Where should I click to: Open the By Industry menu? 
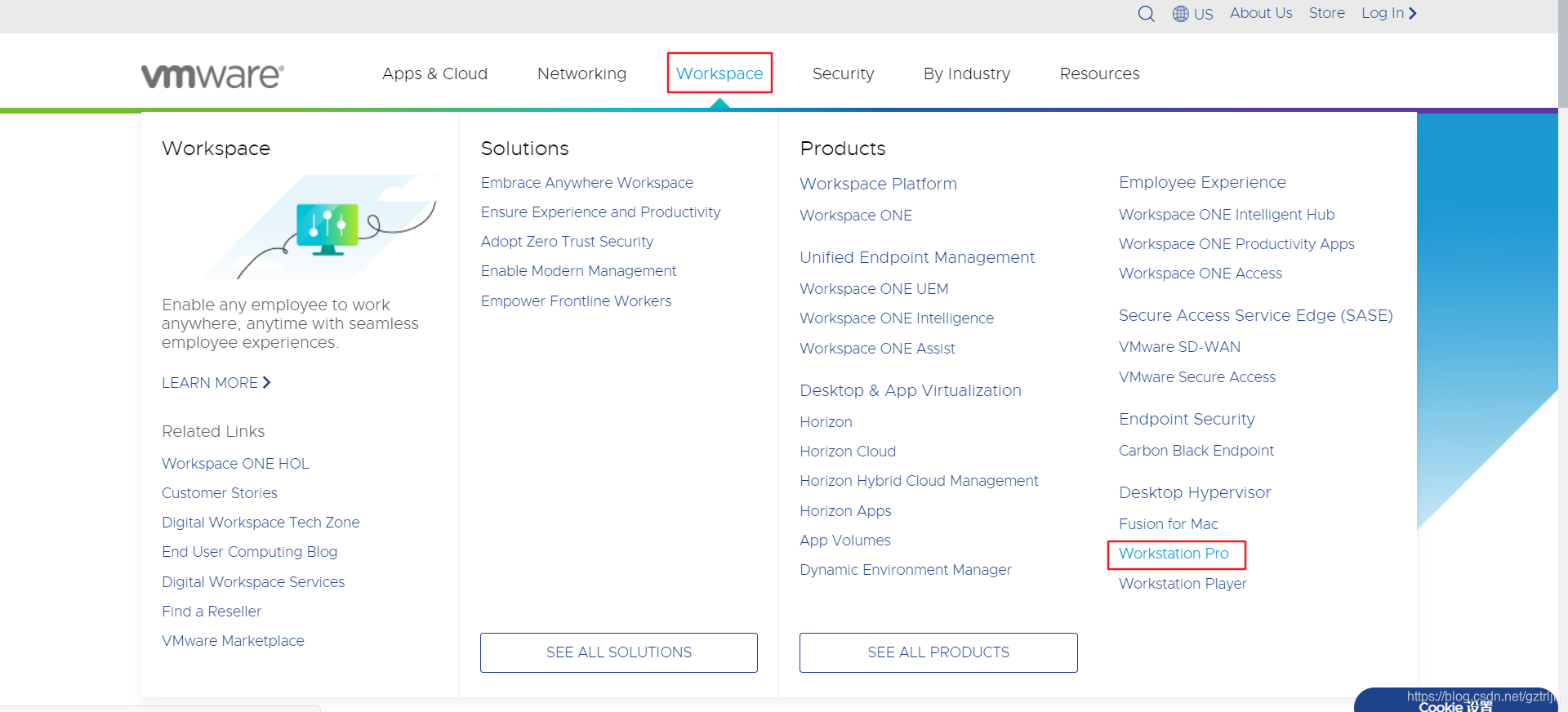coord(967,73)
